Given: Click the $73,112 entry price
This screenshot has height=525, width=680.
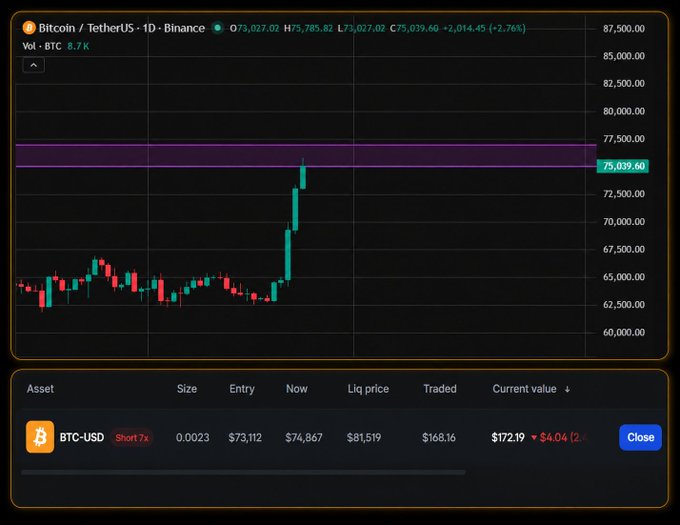Looking at the screenshot, I should pyautogui.click(x=245, y=437).
